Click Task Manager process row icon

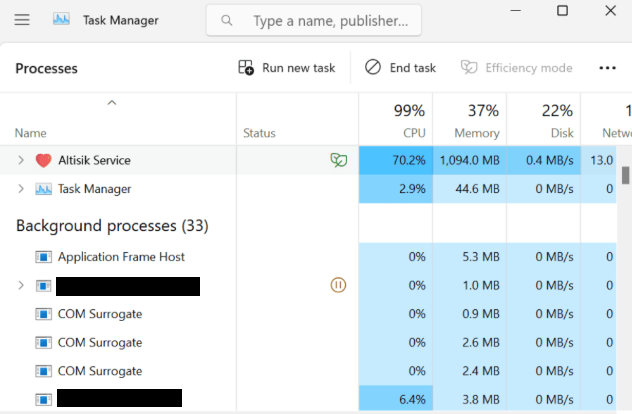[x=43, y=189]
